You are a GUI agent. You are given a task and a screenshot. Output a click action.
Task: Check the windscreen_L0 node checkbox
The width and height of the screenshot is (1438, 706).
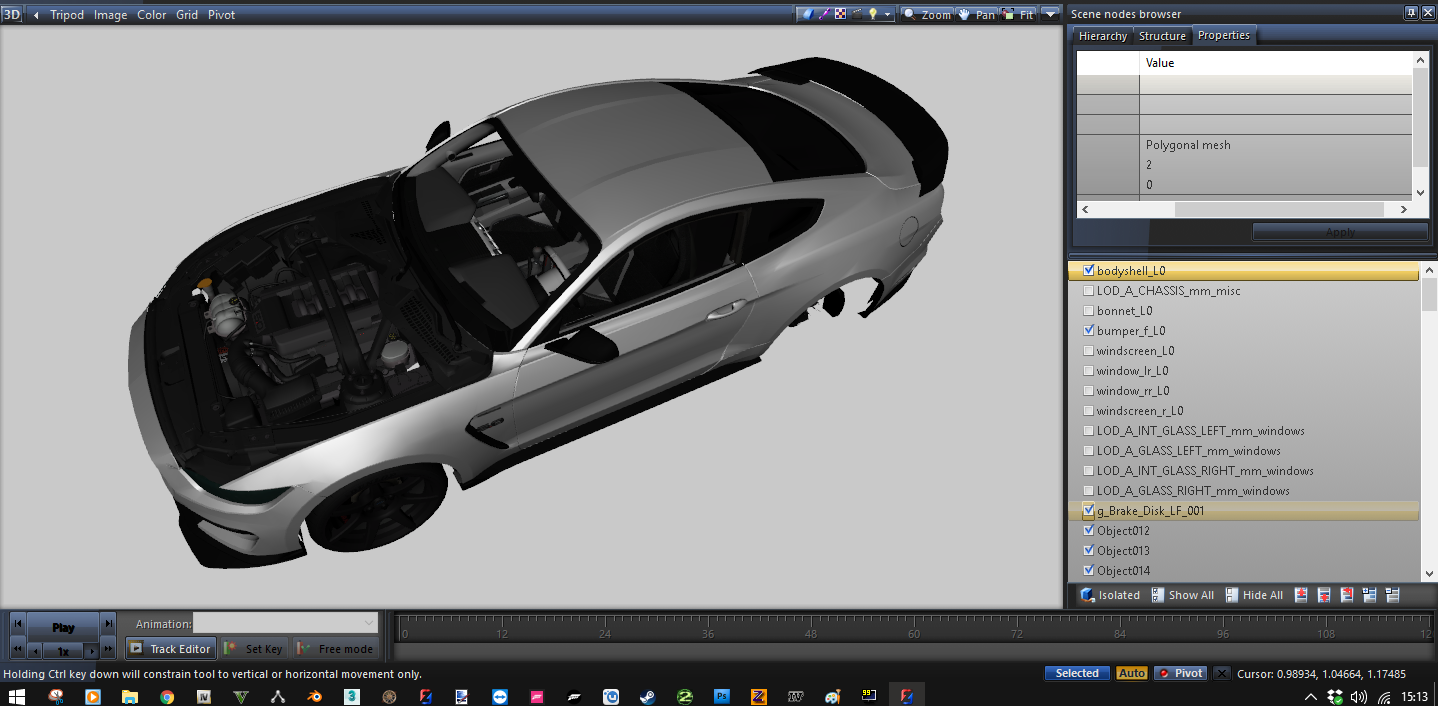[x=1088, y=351]
